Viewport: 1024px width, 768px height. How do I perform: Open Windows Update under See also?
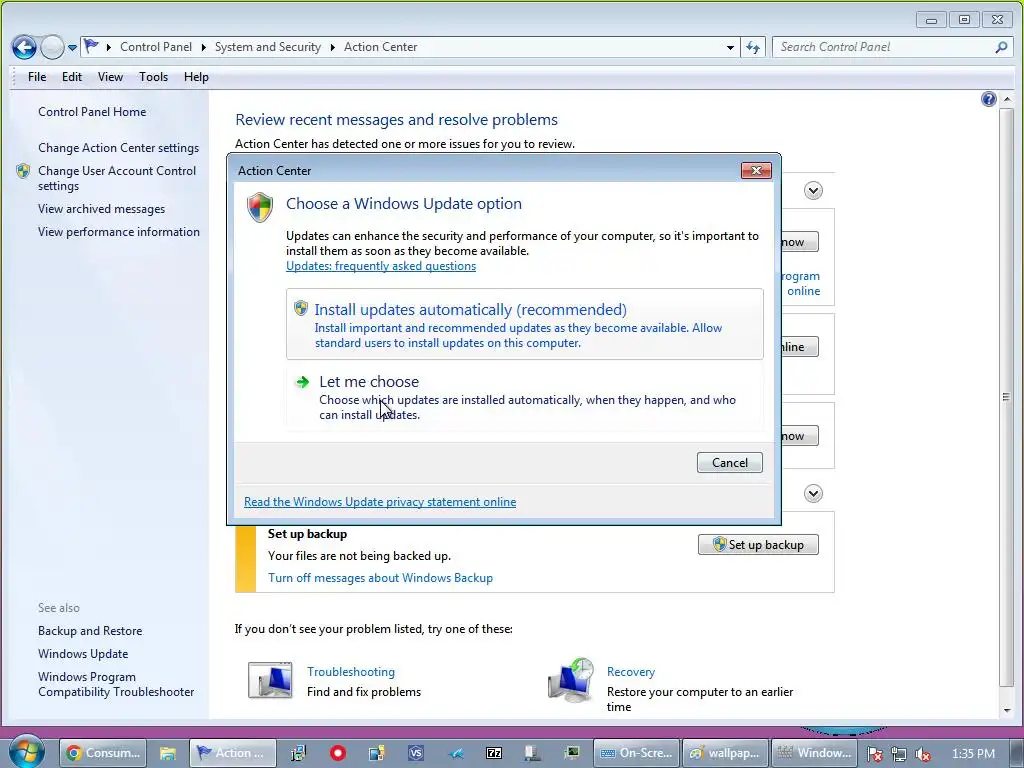83,654
